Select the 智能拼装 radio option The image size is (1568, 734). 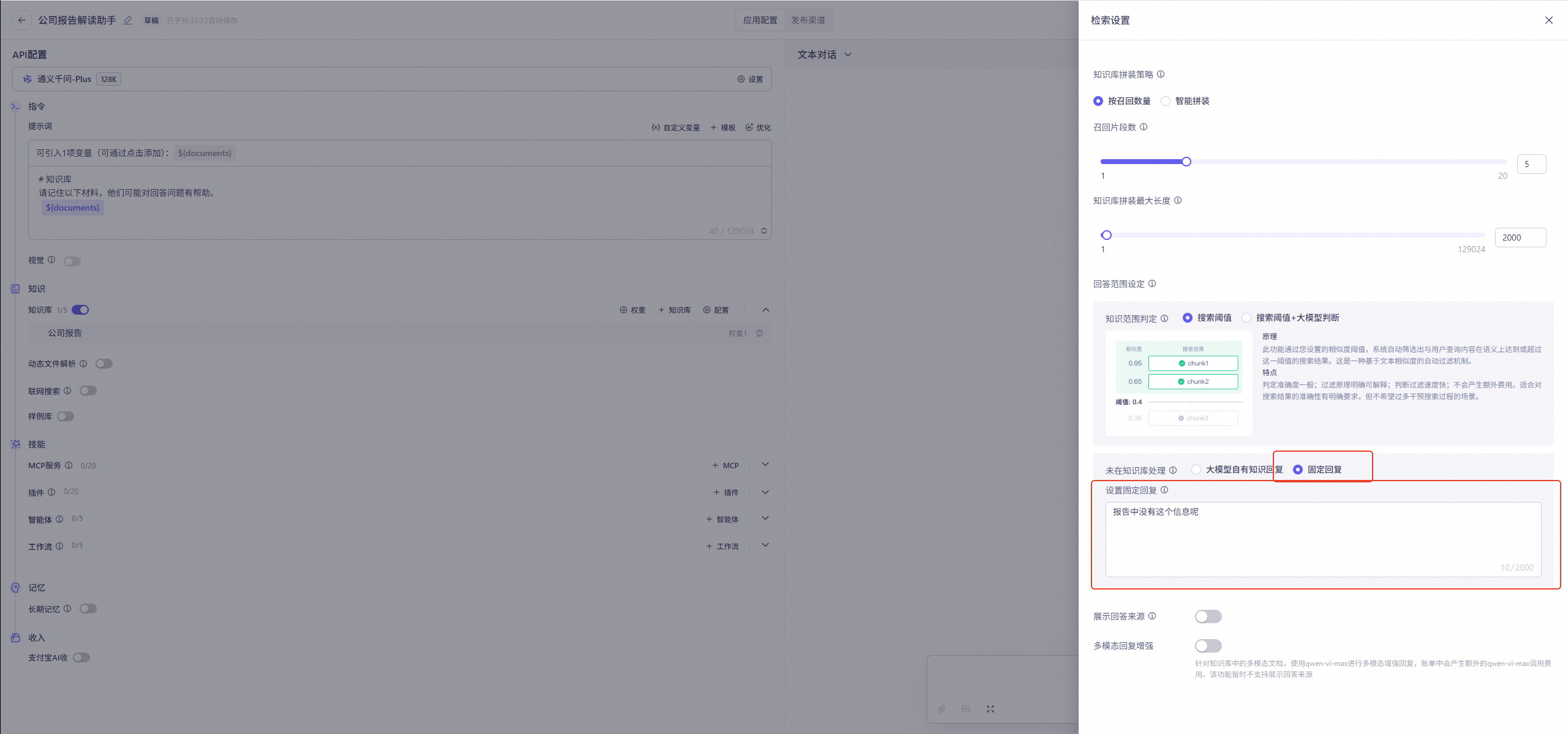pyautogui.click(x=1166, y=101)
